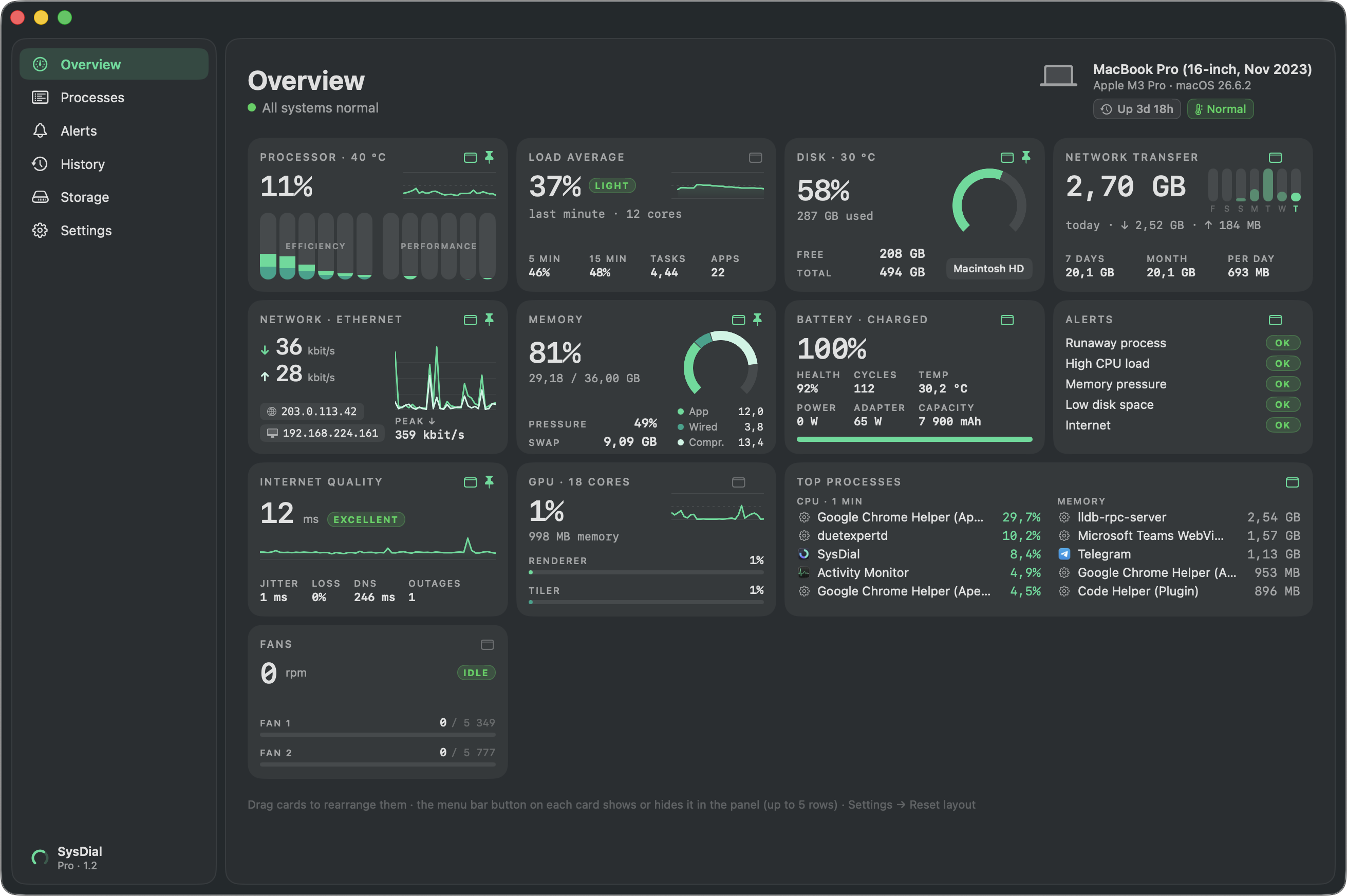This screenshot has height=896, width=1347.
Task: Select the Telegram memory process row
Action: tap(1179, 554)
